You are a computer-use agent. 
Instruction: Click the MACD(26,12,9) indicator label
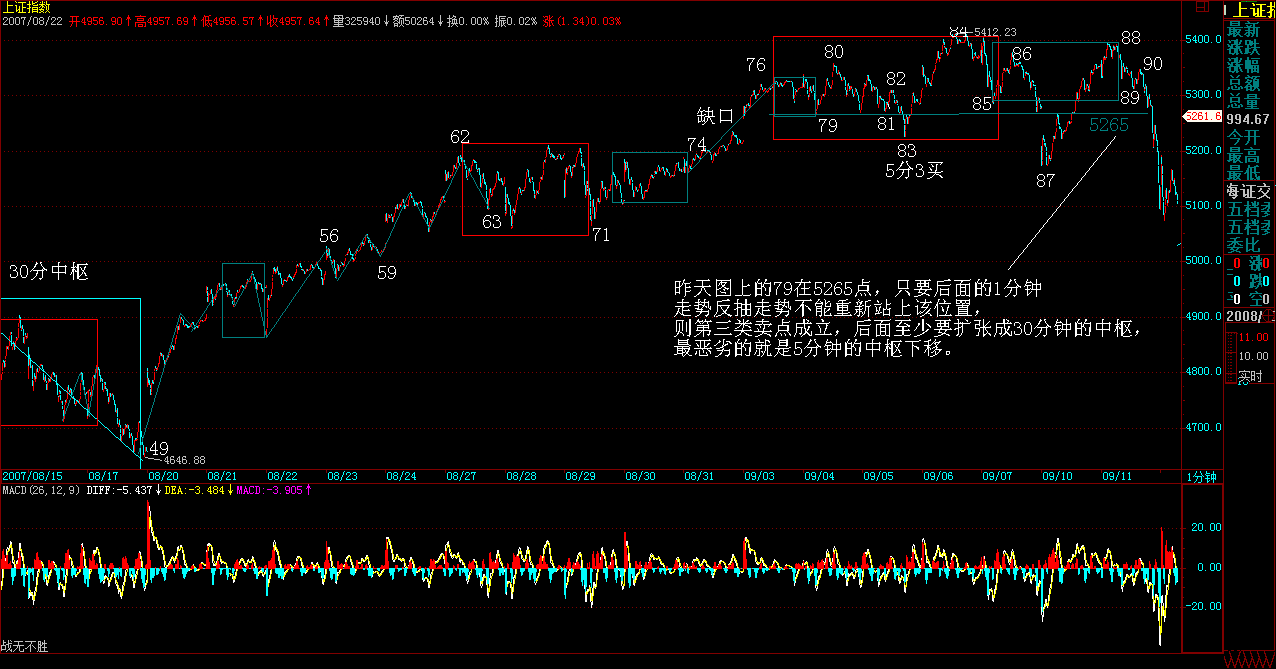coord(40,490)
